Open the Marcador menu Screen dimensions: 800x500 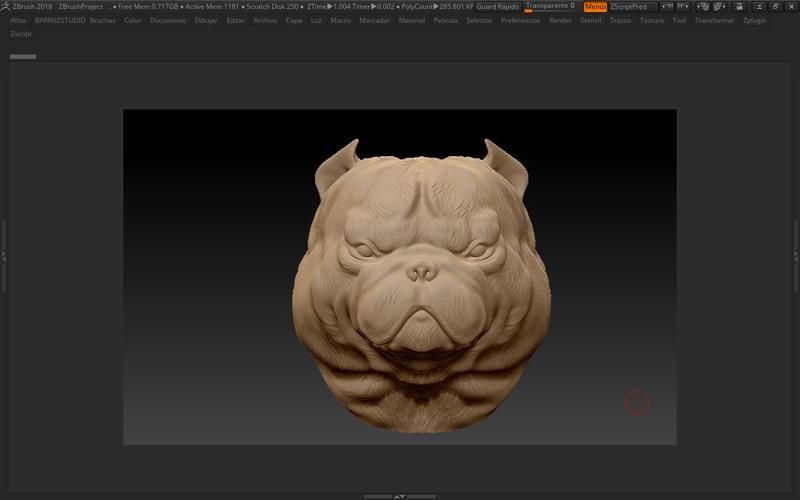point(374,20)
